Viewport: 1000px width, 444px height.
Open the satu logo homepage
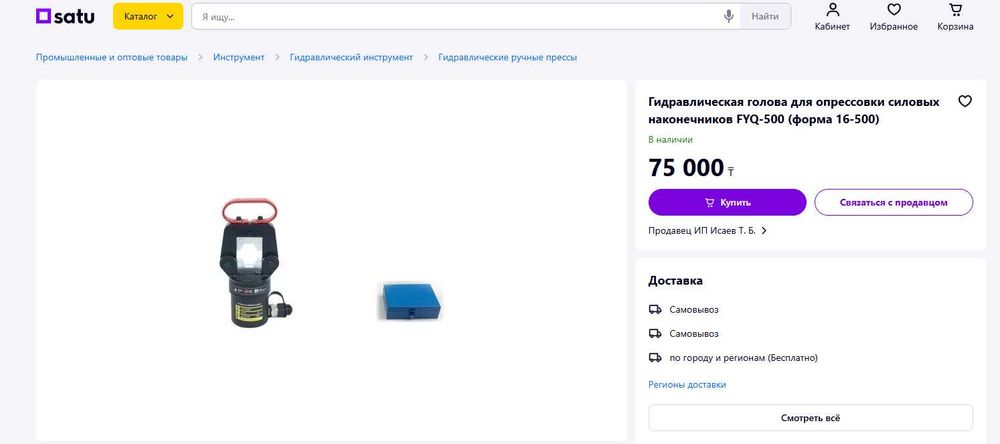coord(65,17)
